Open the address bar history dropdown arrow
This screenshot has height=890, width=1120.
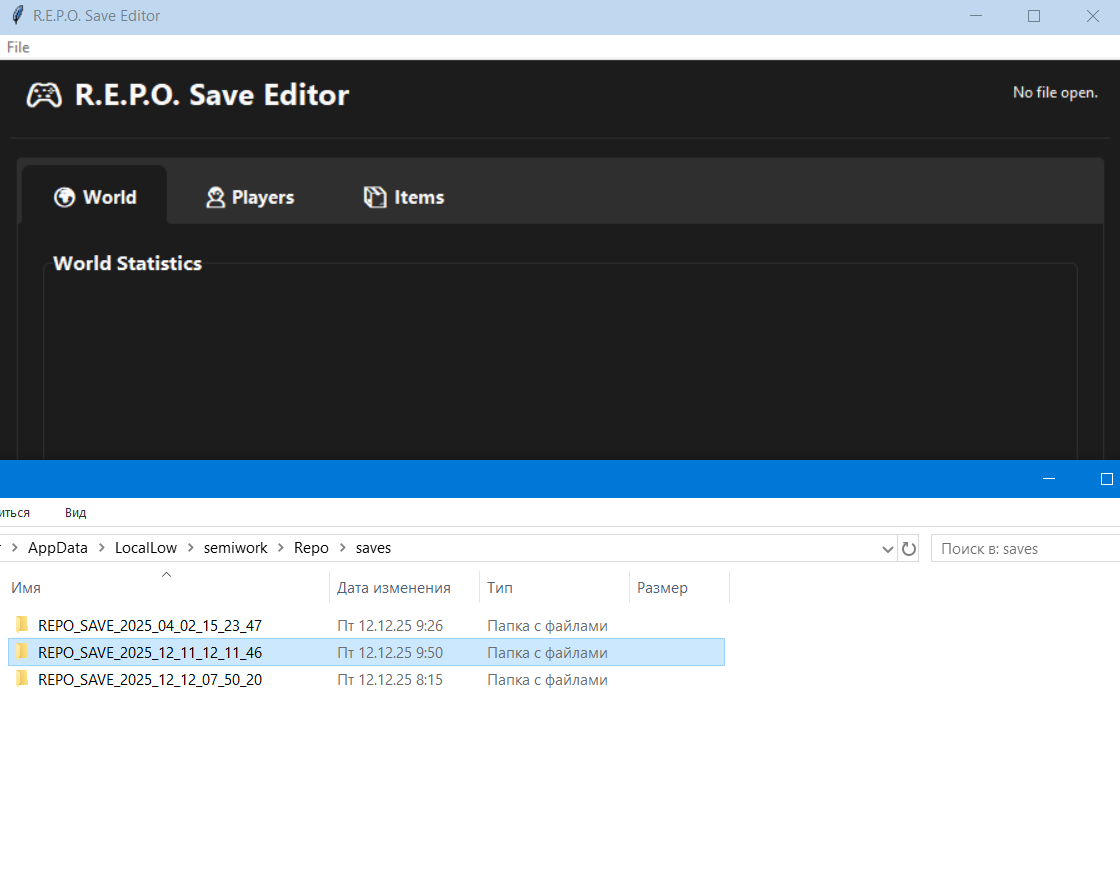coord(887,549)
